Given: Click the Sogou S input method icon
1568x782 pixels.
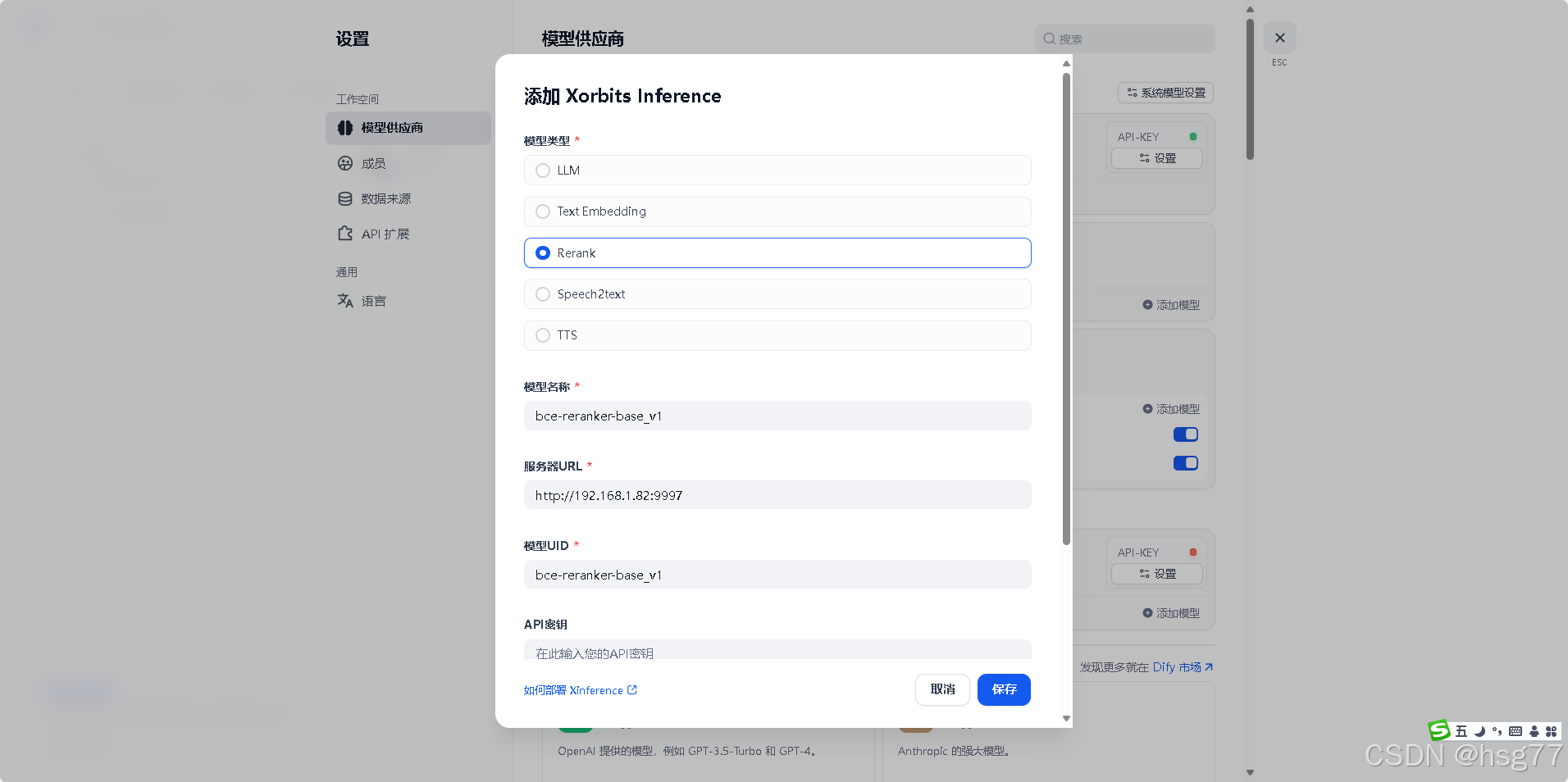Looking at the screenshot, I should pos(1439,730).
